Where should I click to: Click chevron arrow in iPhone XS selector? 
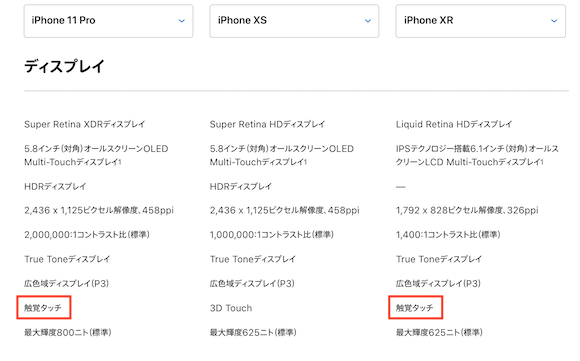pos(368,21)
